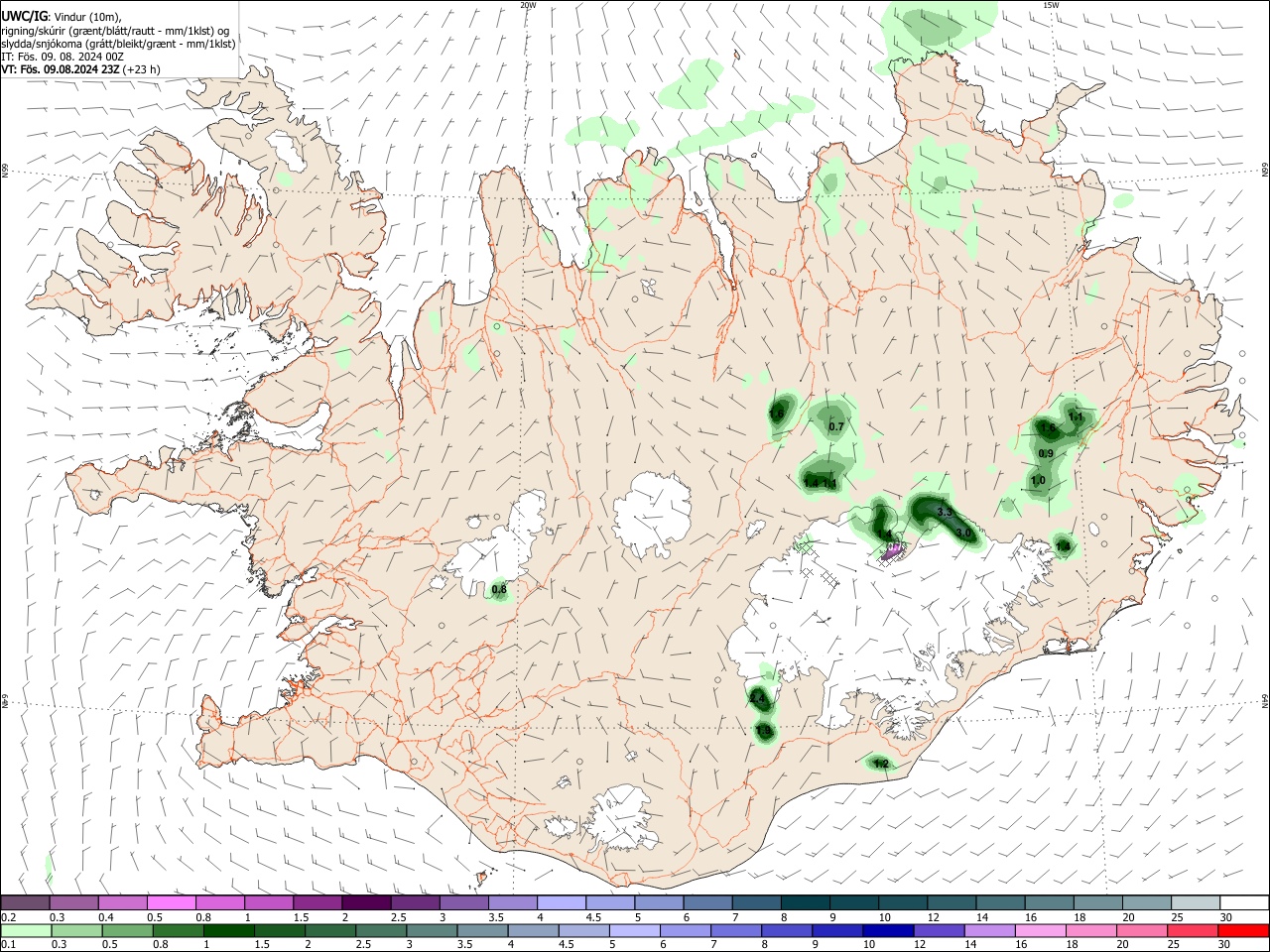Click the deep navy blue 10 swatch in lower legend
Viewport: 1270px width, 952px height.
coord(888,930)
